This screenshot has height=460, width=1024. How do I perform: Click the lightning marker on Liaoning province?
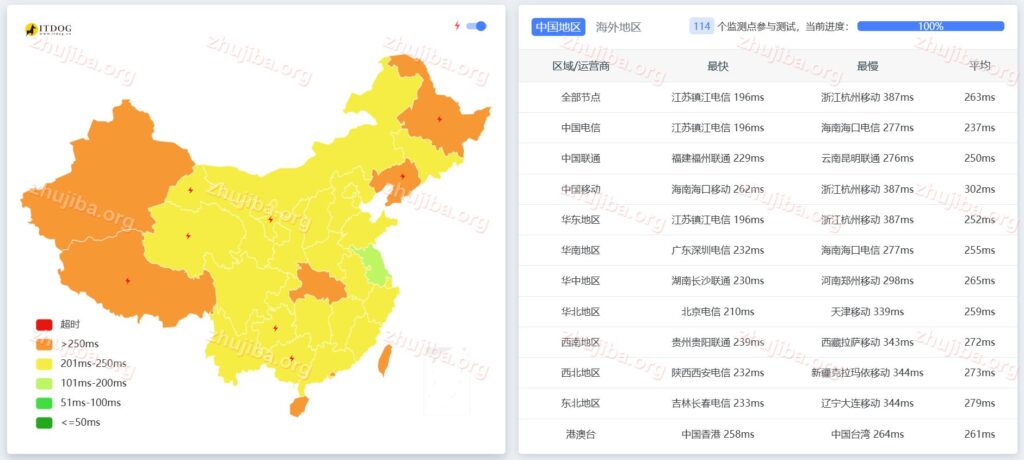coord(402,176)
